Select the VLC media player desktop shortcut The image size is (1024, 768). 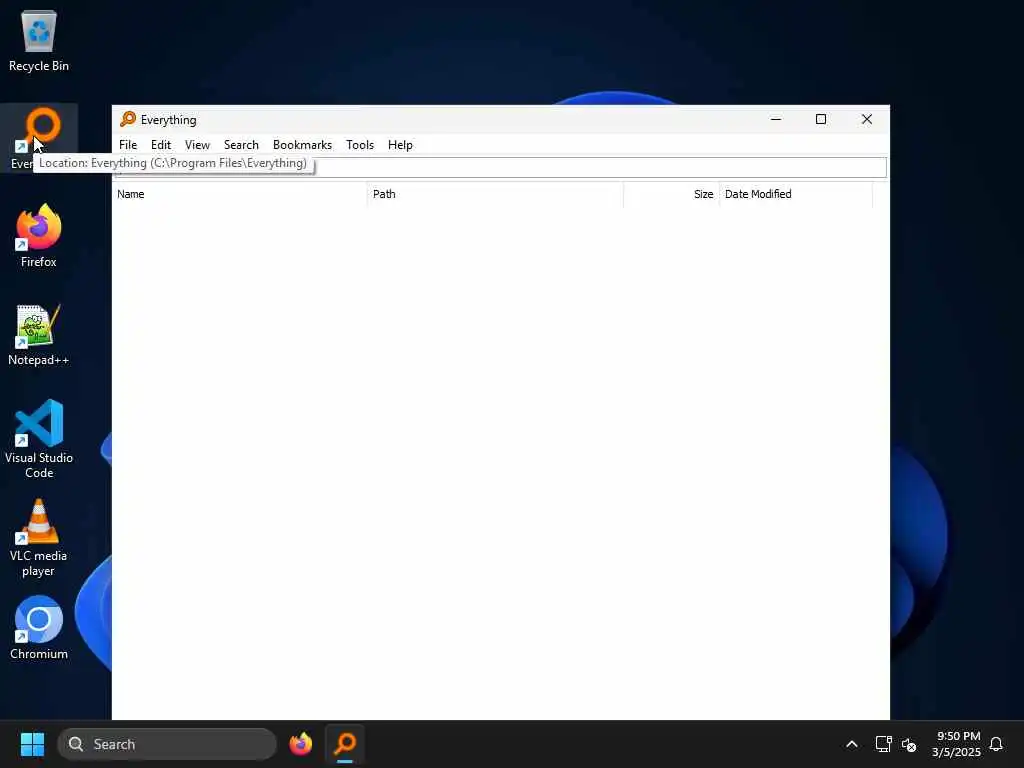point(39,538)
